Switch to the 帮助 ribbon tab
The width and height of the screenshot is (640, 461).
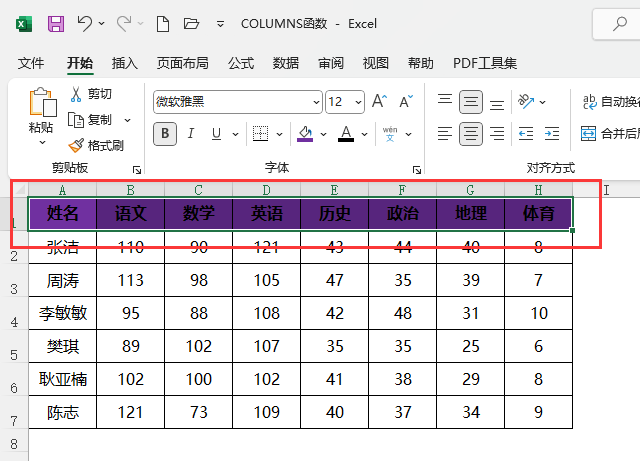420,63
